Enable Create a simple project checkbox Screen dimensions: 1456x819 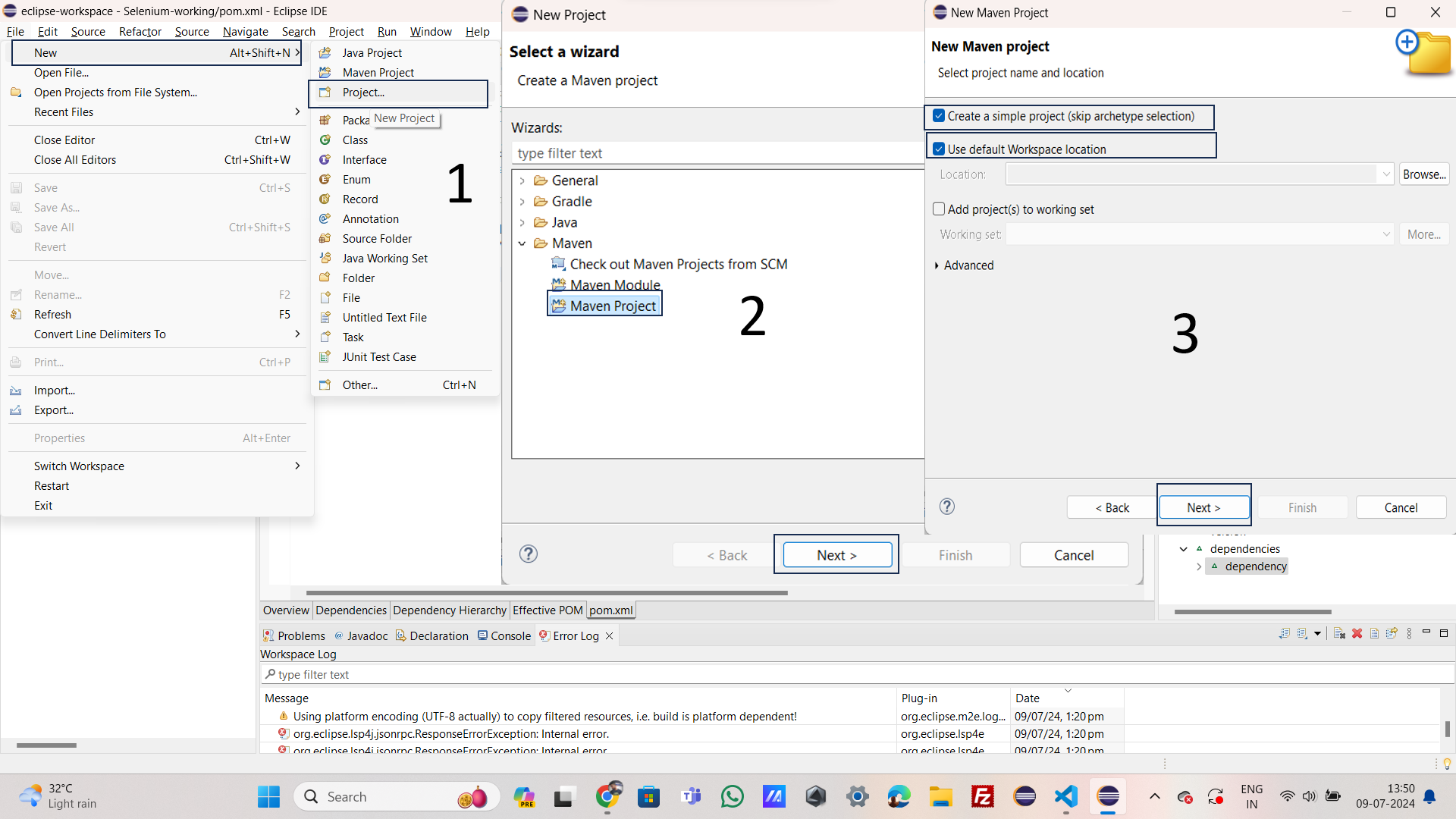pos(939,115)
